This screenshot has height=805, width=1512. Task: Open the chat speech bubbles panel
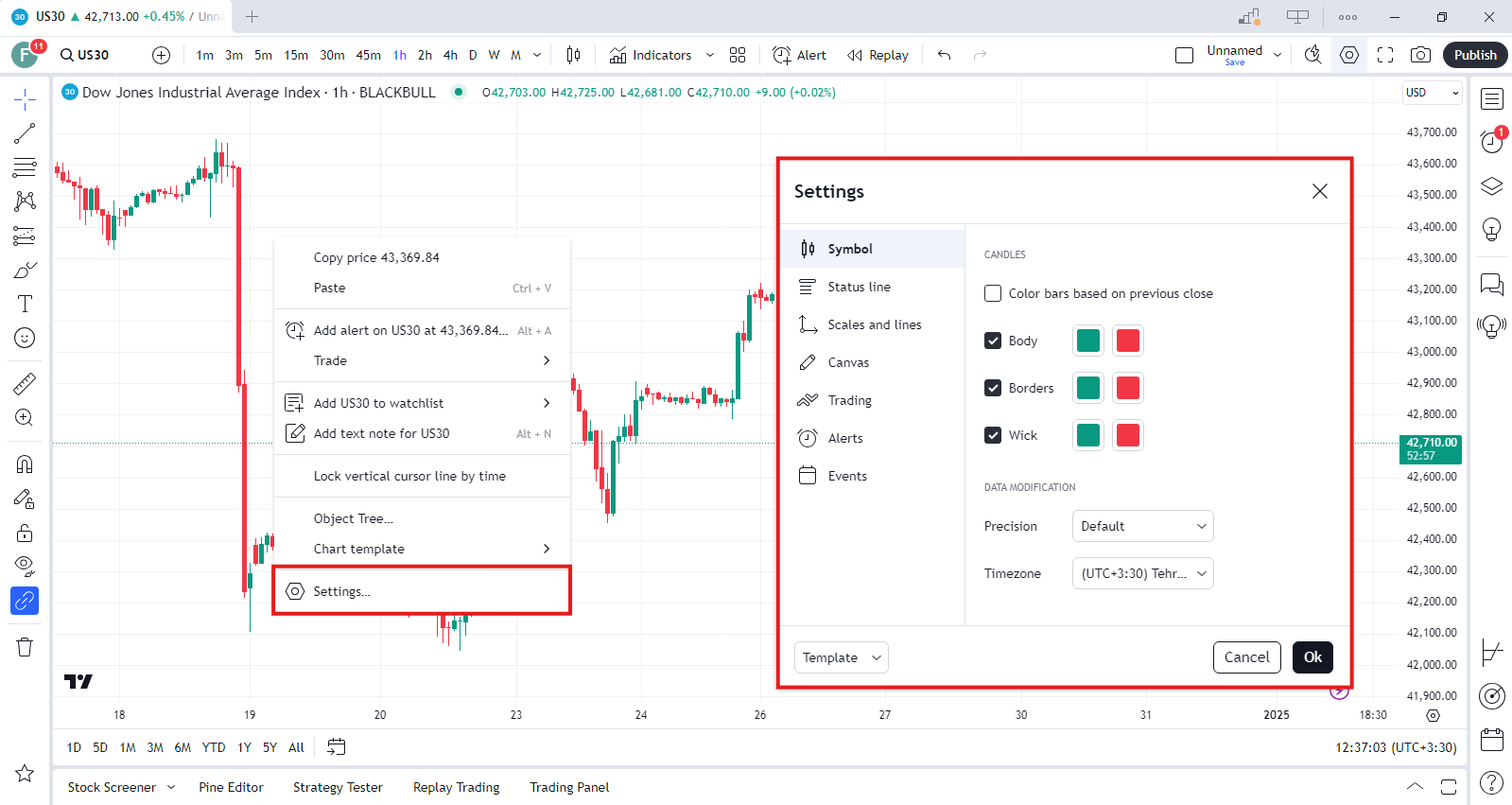(x=1492, y=284)
